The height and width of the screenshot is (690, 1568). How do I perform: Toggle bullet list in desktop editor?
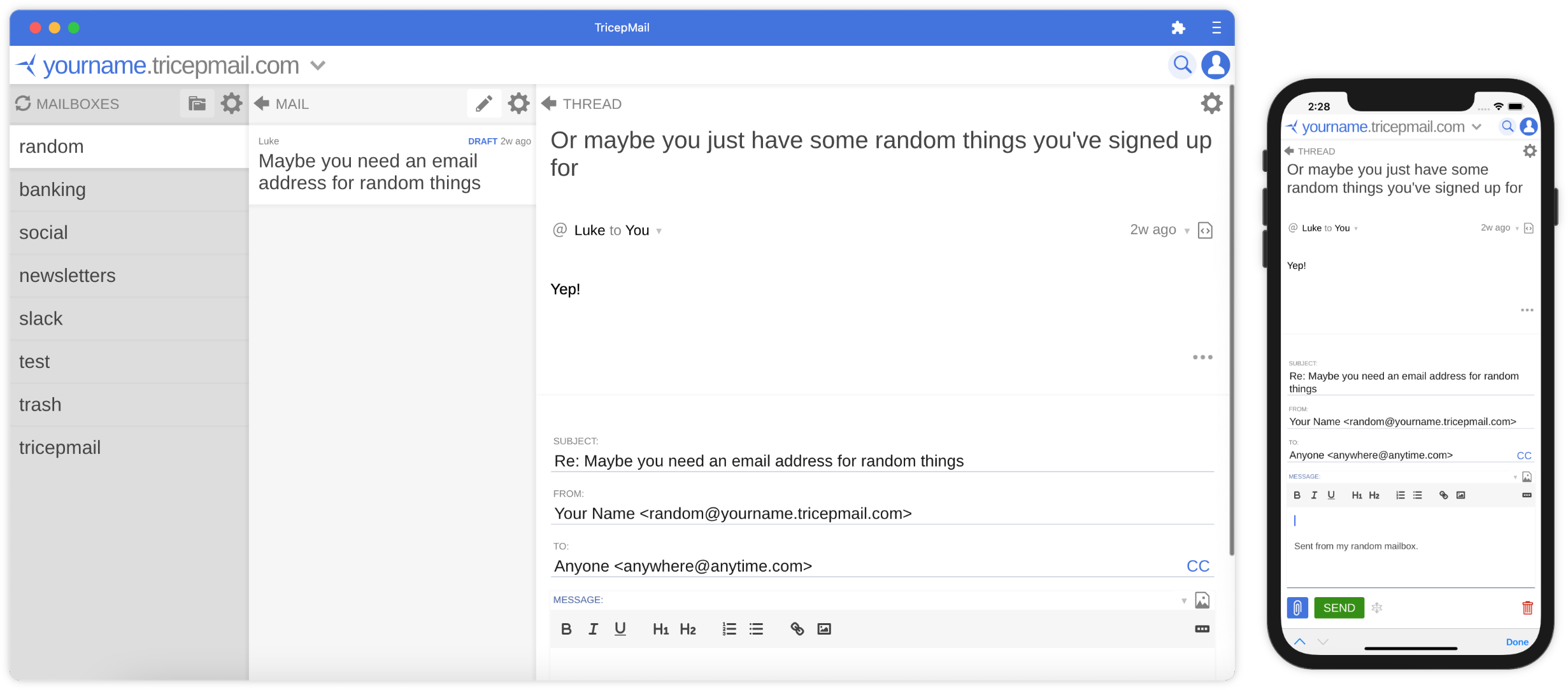[x=756, y=629]
